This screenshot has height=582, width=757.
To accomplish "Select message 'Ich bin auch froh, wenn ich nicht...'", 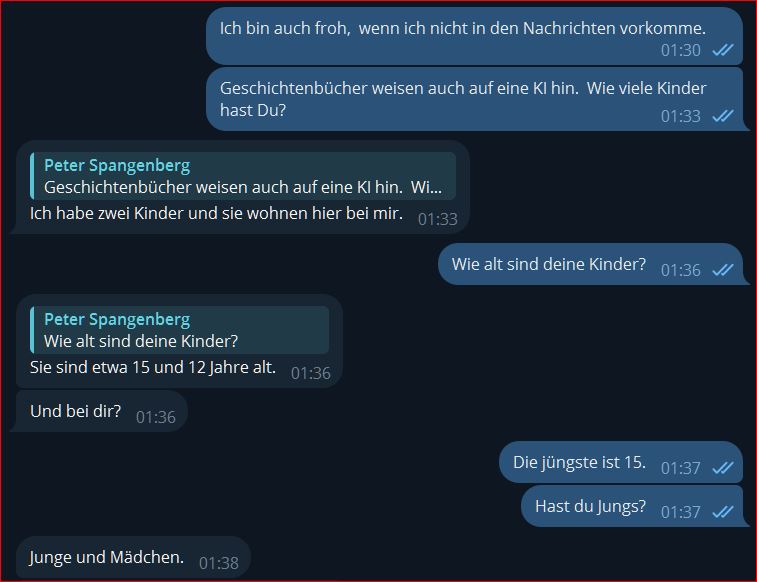I will click(x=475, y=37).
